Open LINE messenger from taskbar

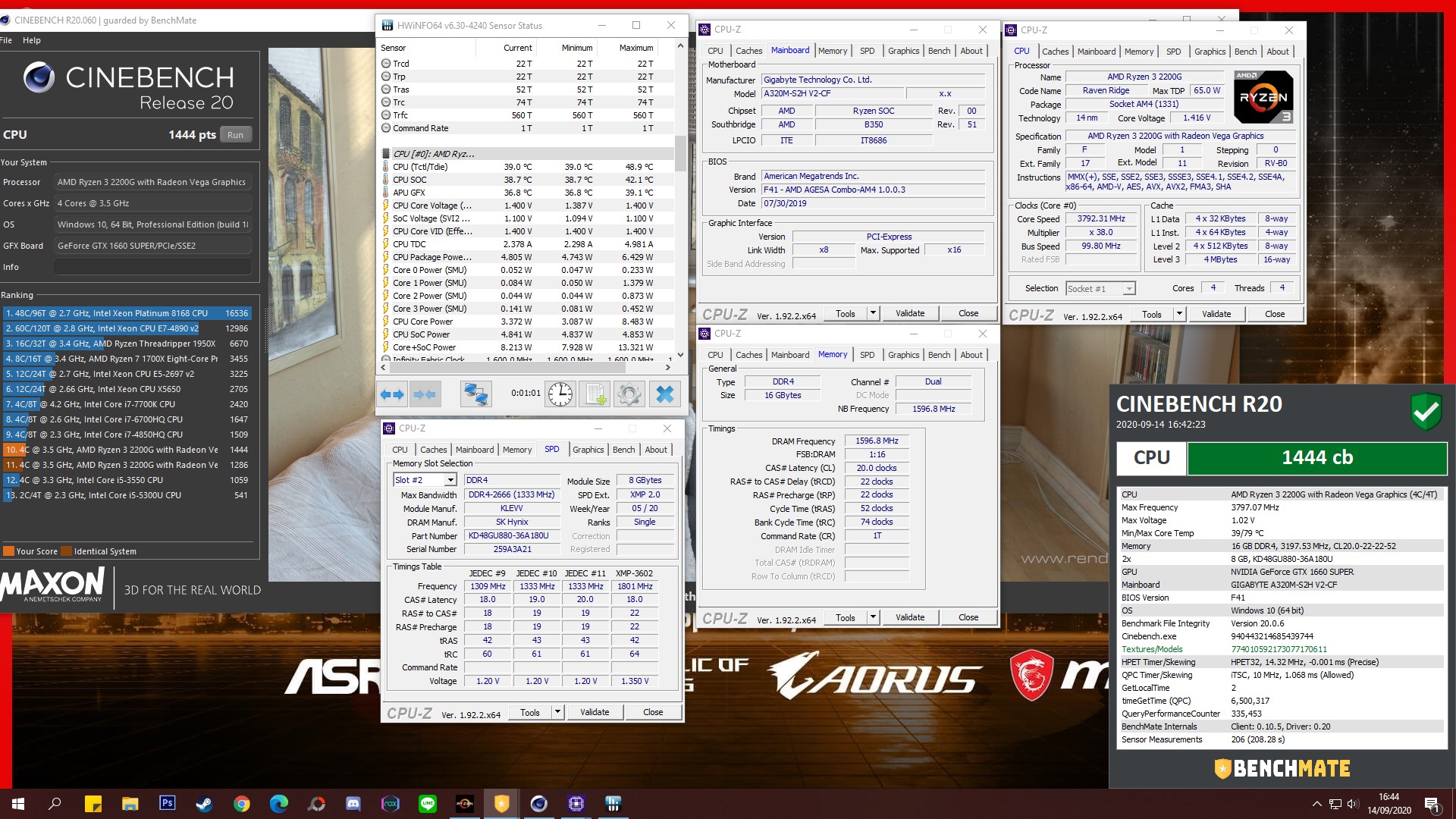pyautogui.click(x=427, y=804)
